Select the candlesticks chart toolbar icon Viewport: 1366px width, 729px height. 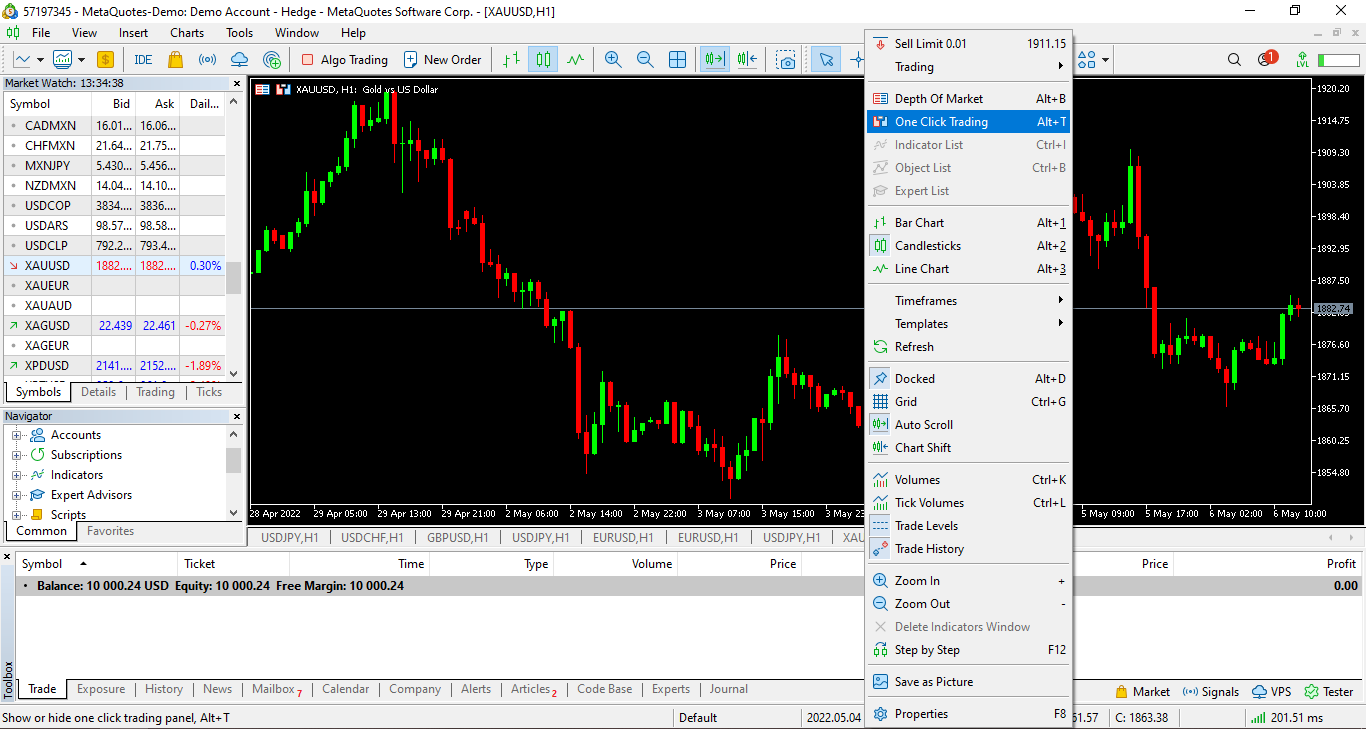(543, 60)
